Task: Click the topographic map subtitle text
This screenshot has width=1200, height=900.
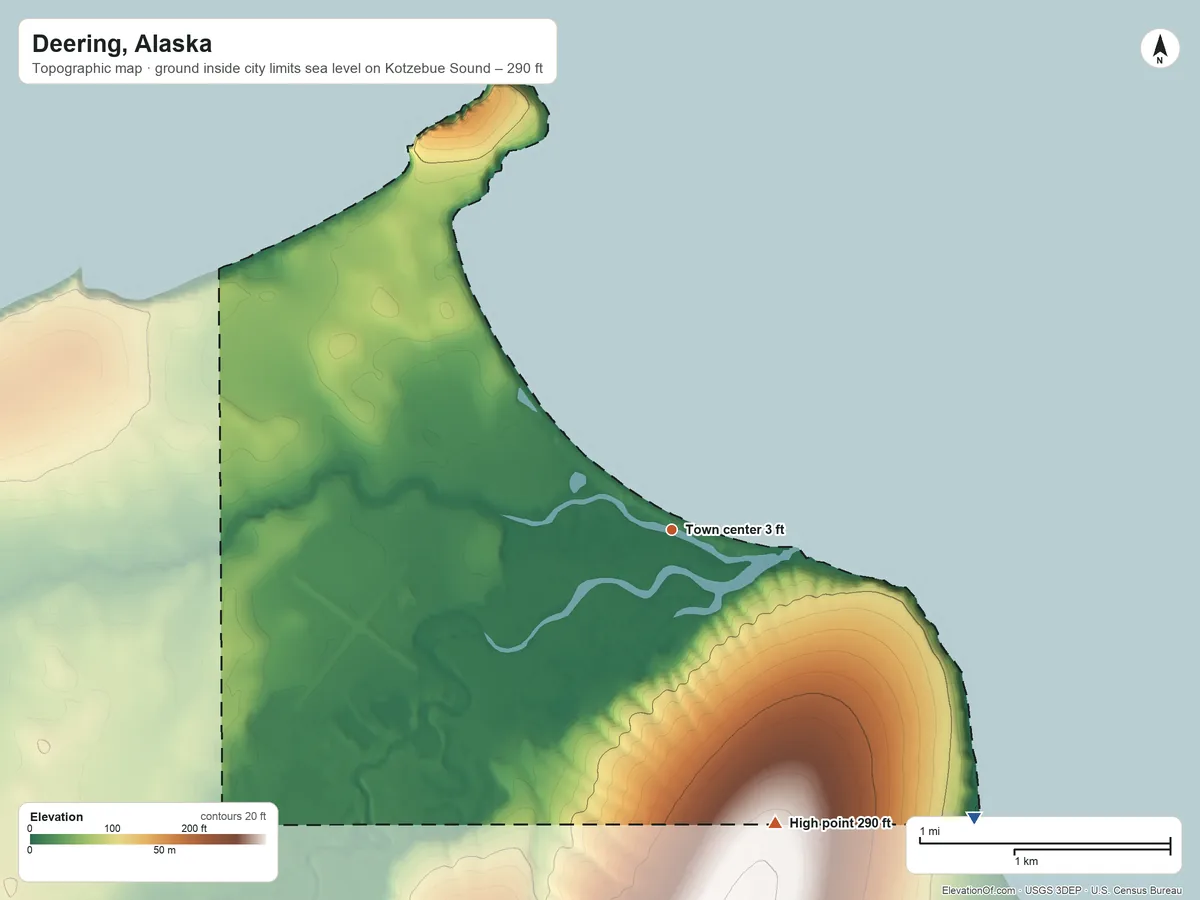Action: [x=288, y=71]
